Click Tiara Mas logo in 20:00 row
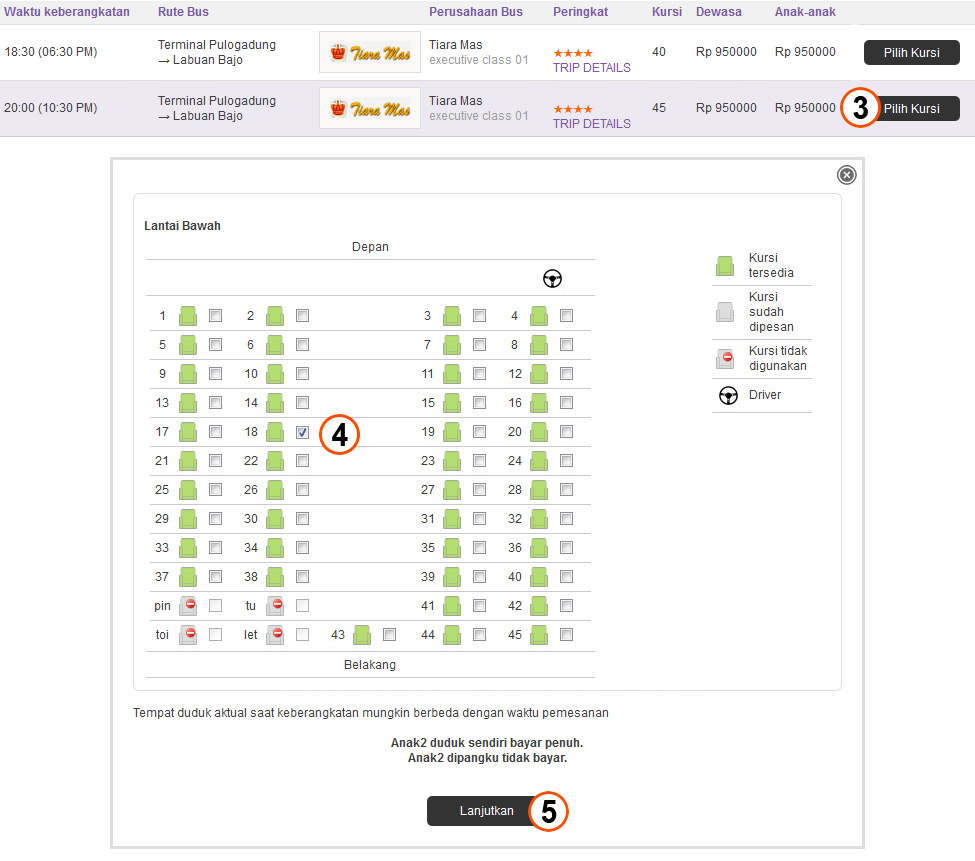This screenshot has width=975, height=861. [x=370, y=108]
